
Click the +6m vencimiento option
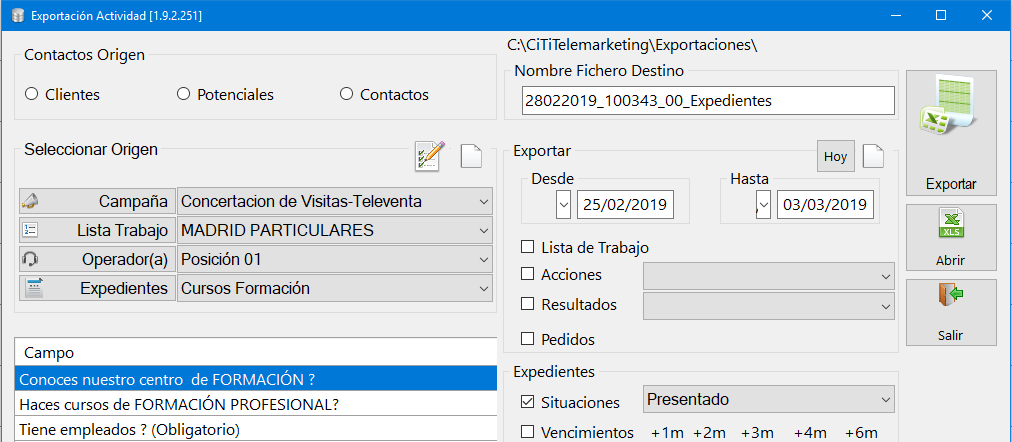pos(862,432)
